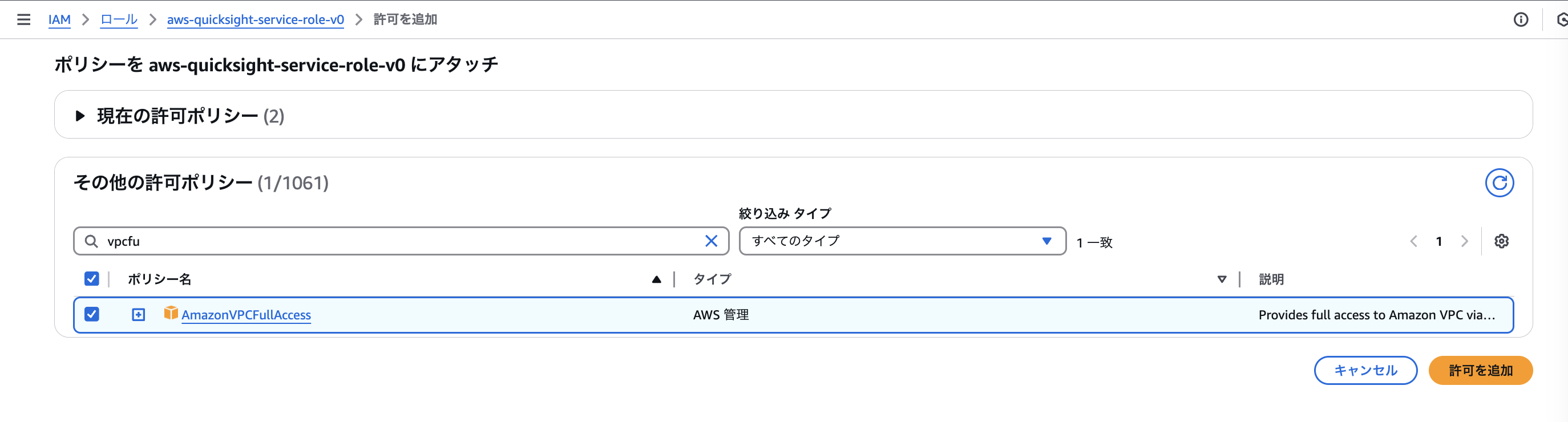Click the search magnifier icon
1568x422 pixels.
(x=91, y=241)
